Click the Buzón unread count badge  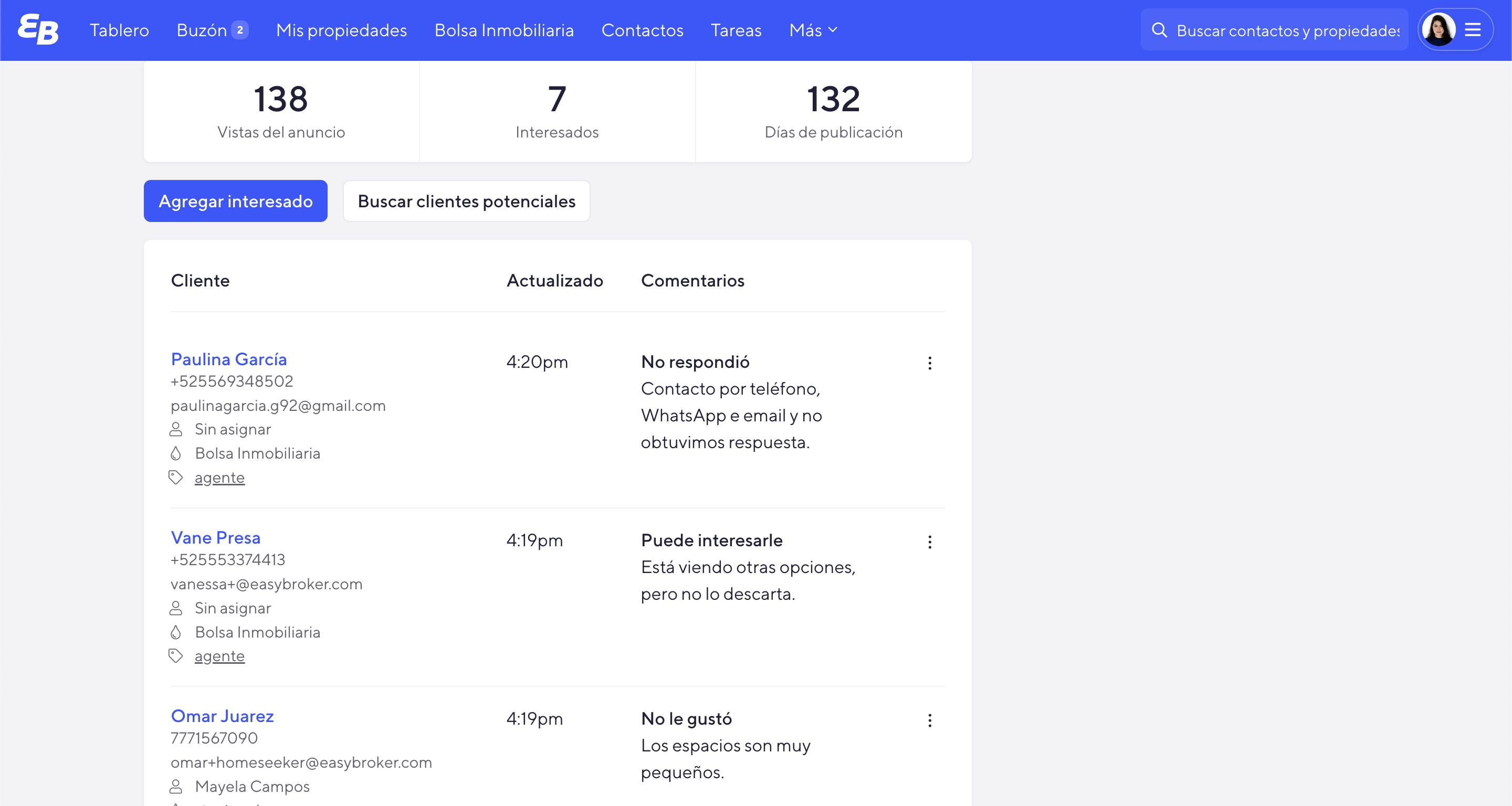239,30
